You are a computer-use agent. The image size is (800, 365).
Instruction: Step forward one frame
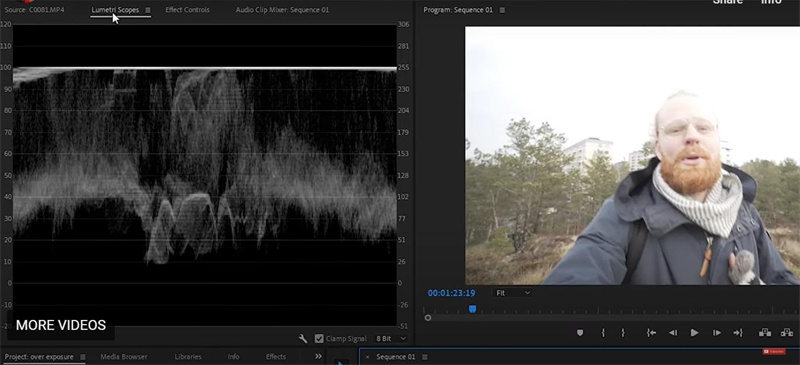716,332
